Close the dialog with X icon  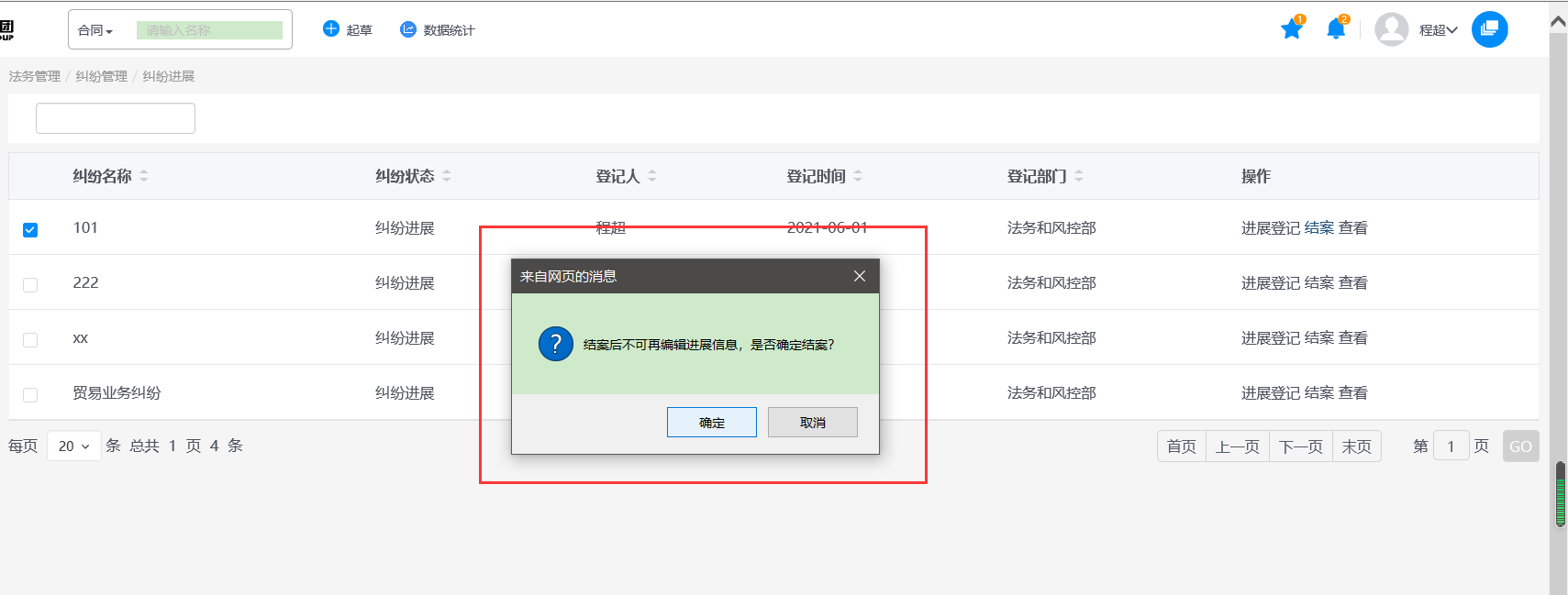coord(859,276)
